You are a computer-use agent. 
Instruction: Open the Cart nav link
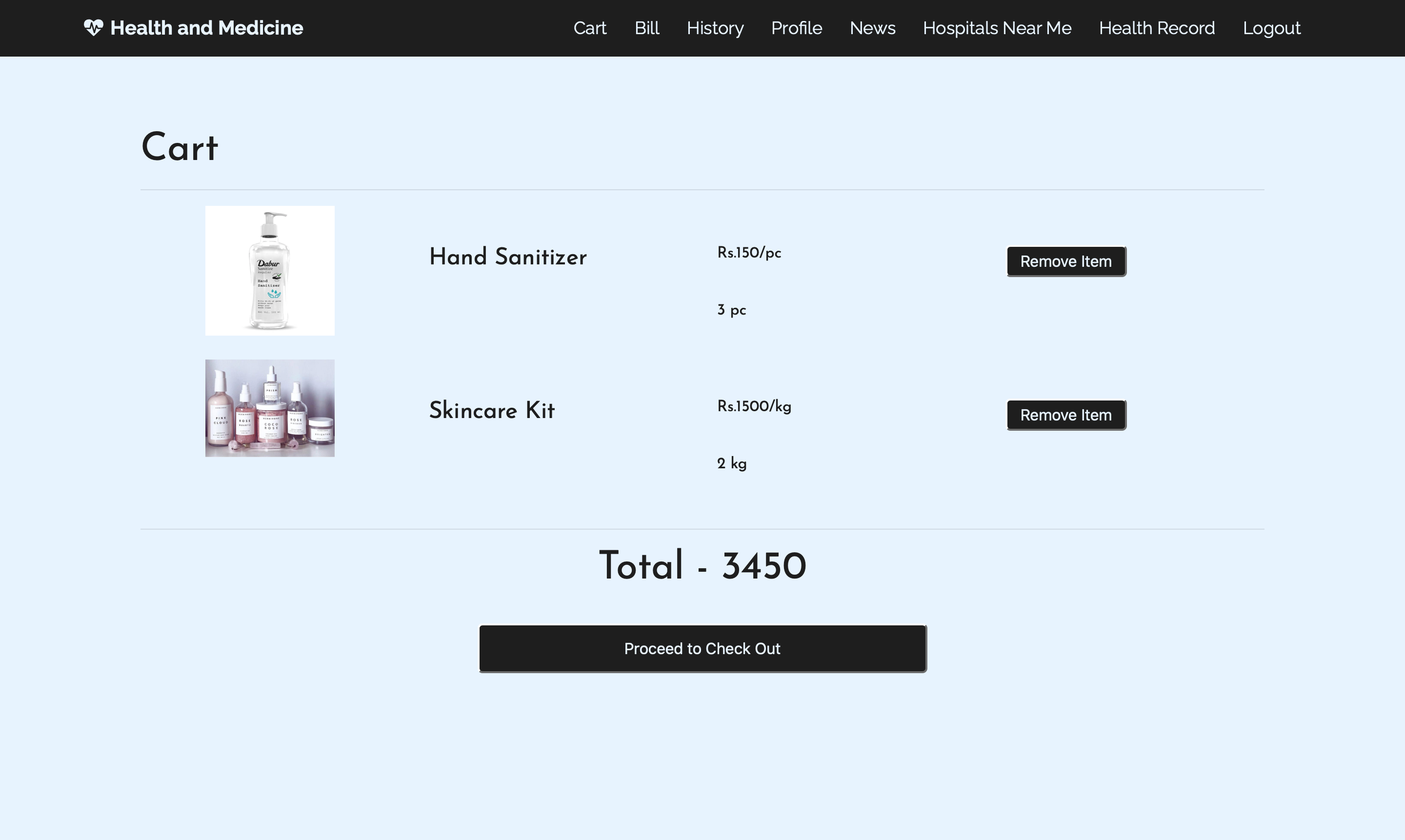click(x=589, y=28)
